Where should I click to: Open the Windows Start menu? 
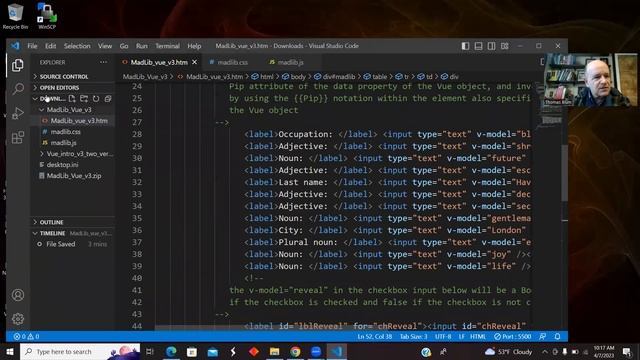pyautogui.click(x=9, y=351)
